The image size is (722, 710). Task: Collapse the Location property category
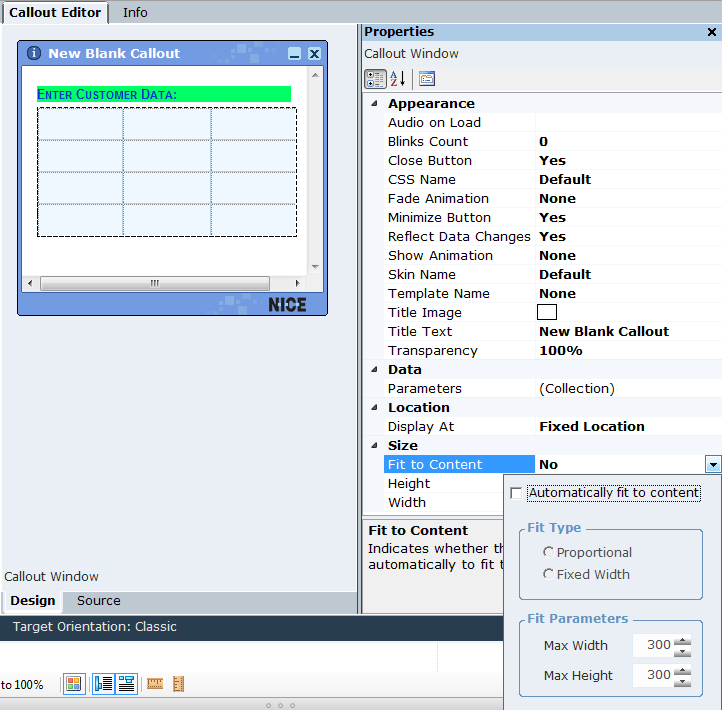(x=374, y=408)
